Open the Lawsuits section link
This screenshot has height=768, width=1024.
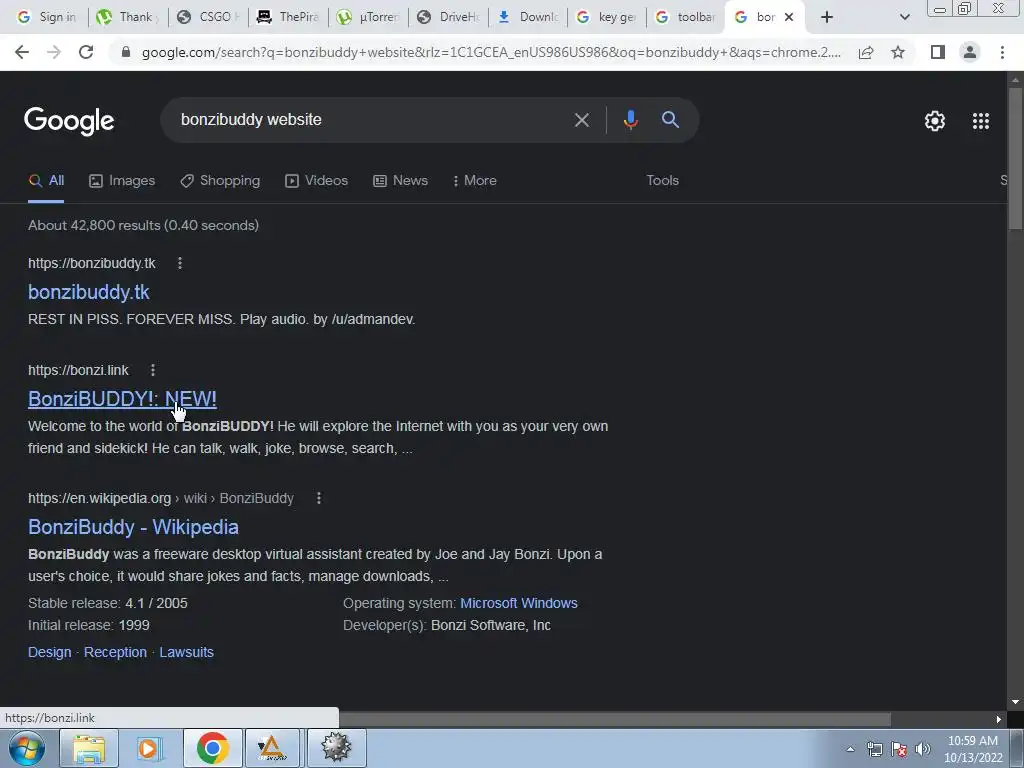[187, 652]
